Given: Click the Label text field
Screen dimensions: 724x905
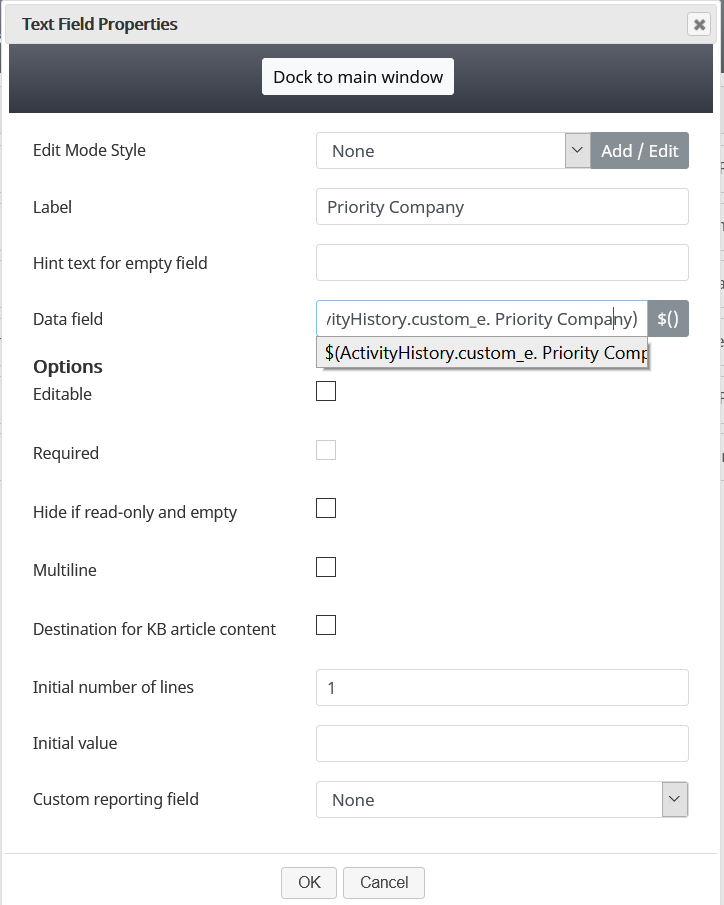Looking at the screenshot, I should [502, 207].
